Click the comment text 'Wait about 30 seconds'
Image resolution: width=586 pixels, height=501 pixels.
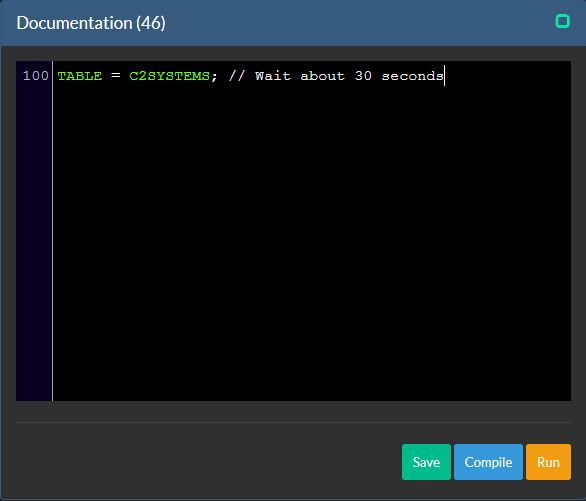click(x=349, y=76)
